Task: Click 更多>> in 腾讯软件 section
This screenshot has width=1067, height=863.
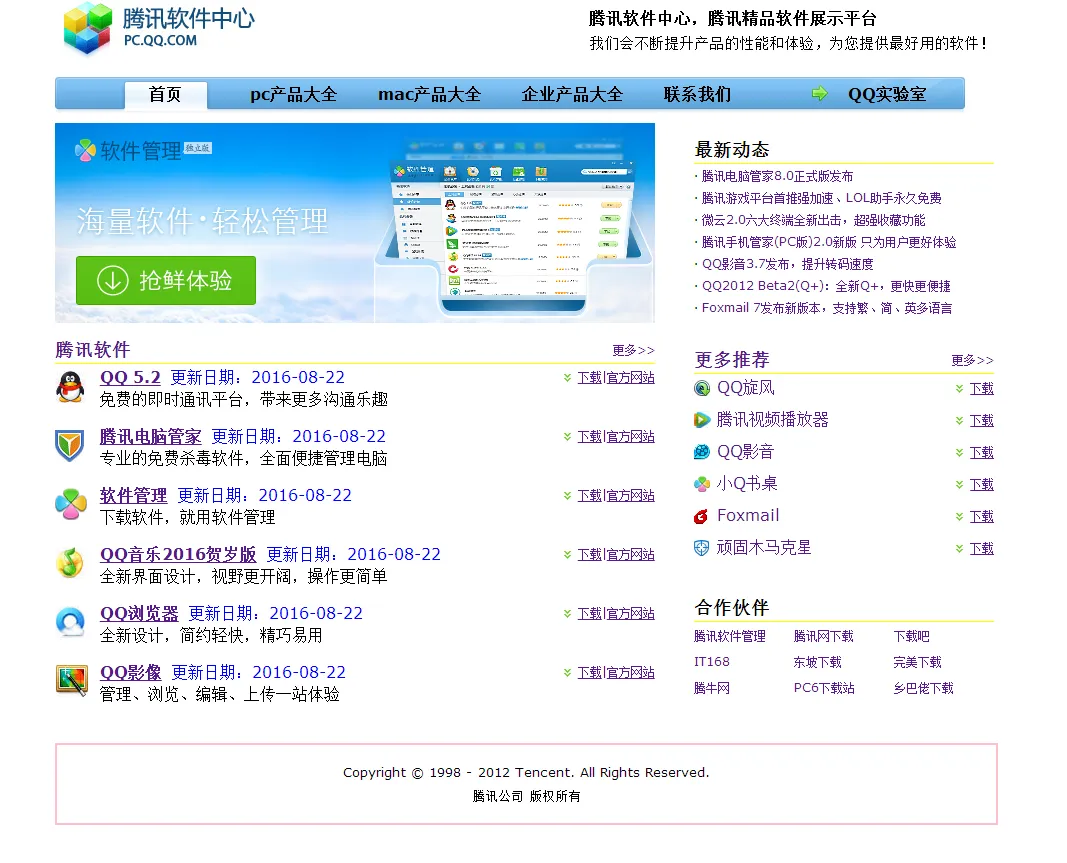Action: click(x=634, y=350)
